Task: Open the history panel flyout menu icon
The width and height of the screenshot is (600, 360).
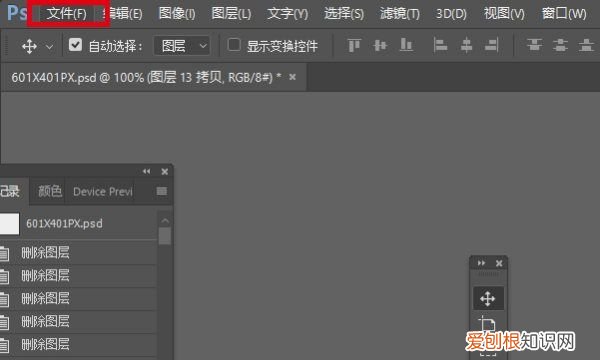Action: (x=162, y=191)
